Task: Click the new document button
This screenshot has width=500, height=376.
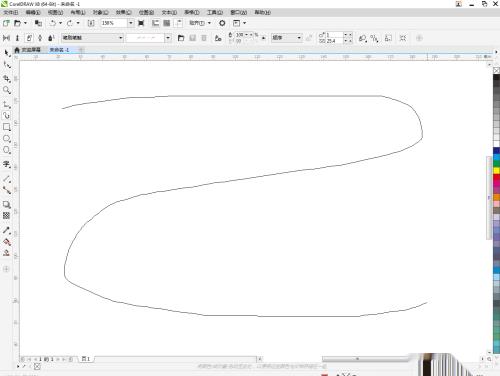Action: [6, 23]
